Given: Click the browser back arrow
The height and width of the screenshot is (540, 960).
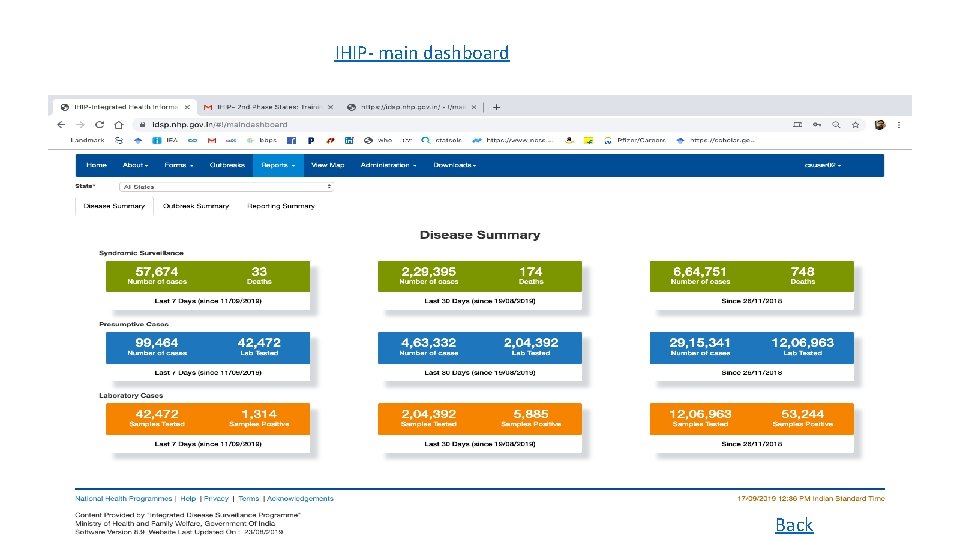Looking at the screenshot, I should pyautogui.click(x=61, y=124).
